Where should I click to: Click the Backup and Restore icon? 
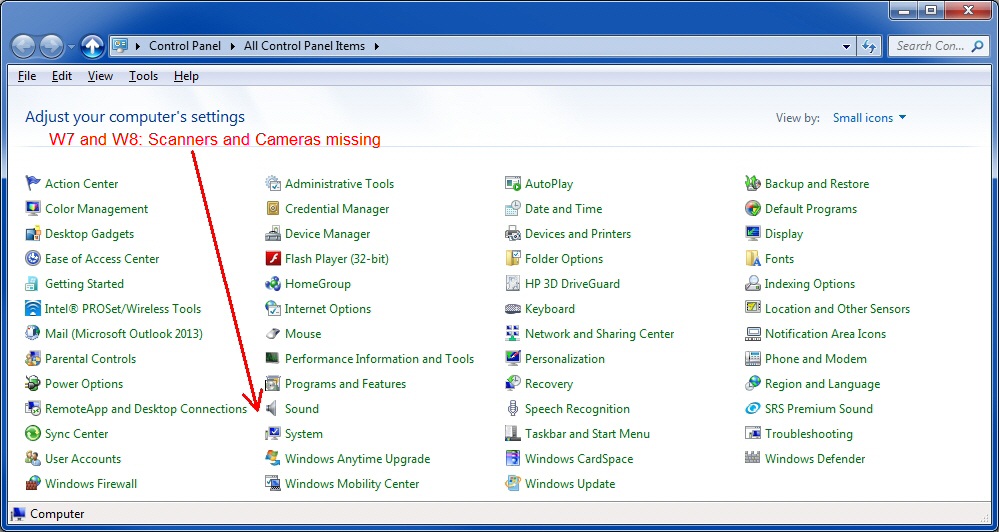(753, 183)
